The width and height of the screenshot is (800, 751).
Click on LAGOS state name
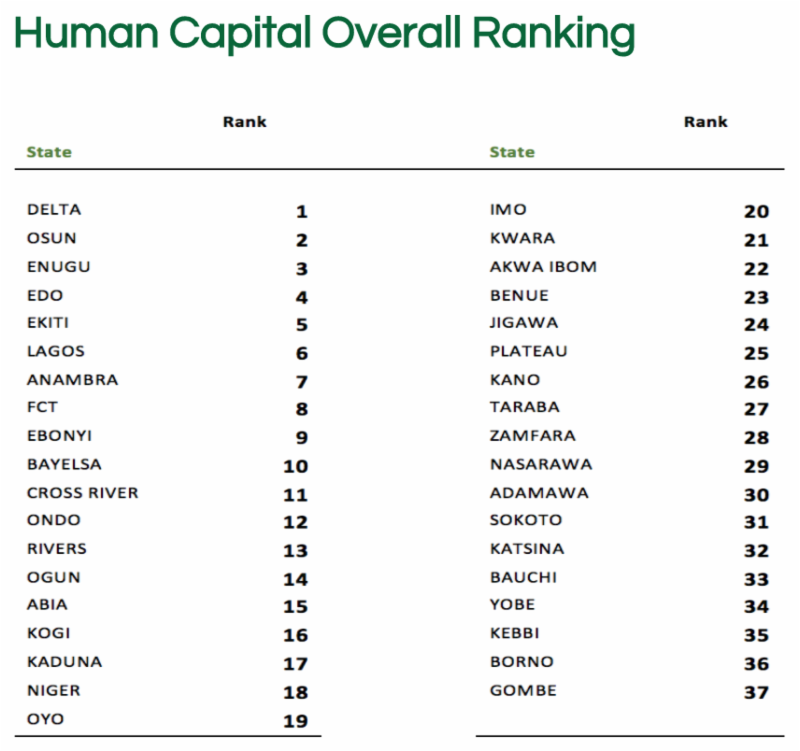pyautogui.click(x=56, y=351)
